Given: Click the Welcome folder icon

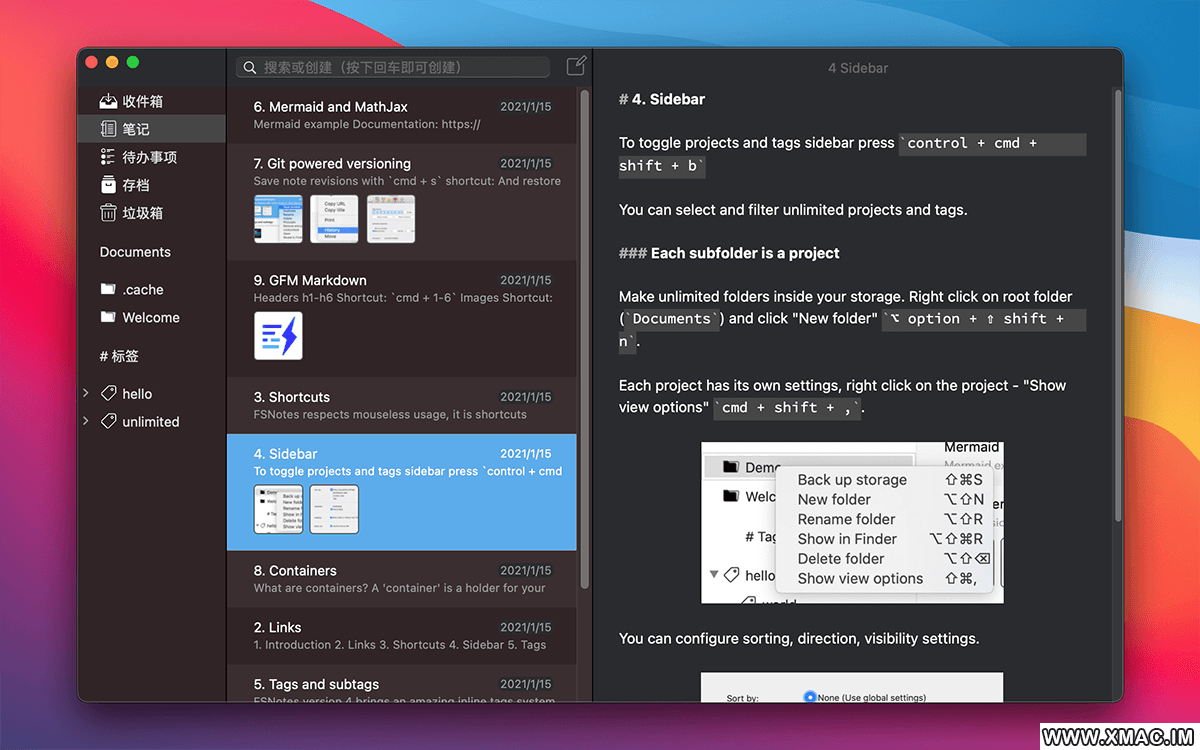Looking at the screenshot, I should coord(109,318).
